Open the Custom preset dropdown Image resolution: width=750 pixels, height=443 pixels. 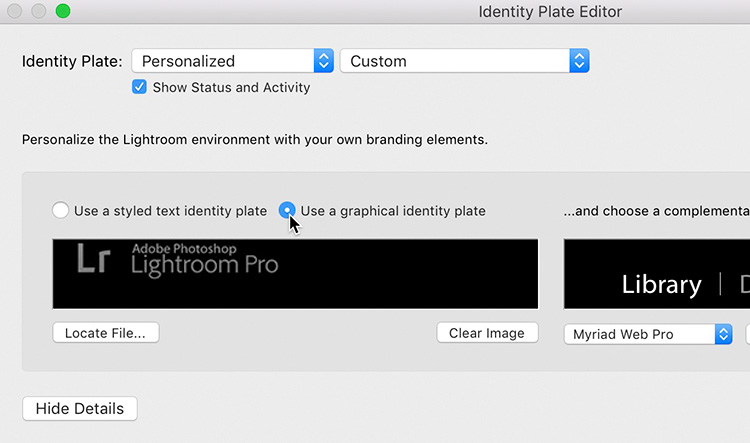(464, 61)
